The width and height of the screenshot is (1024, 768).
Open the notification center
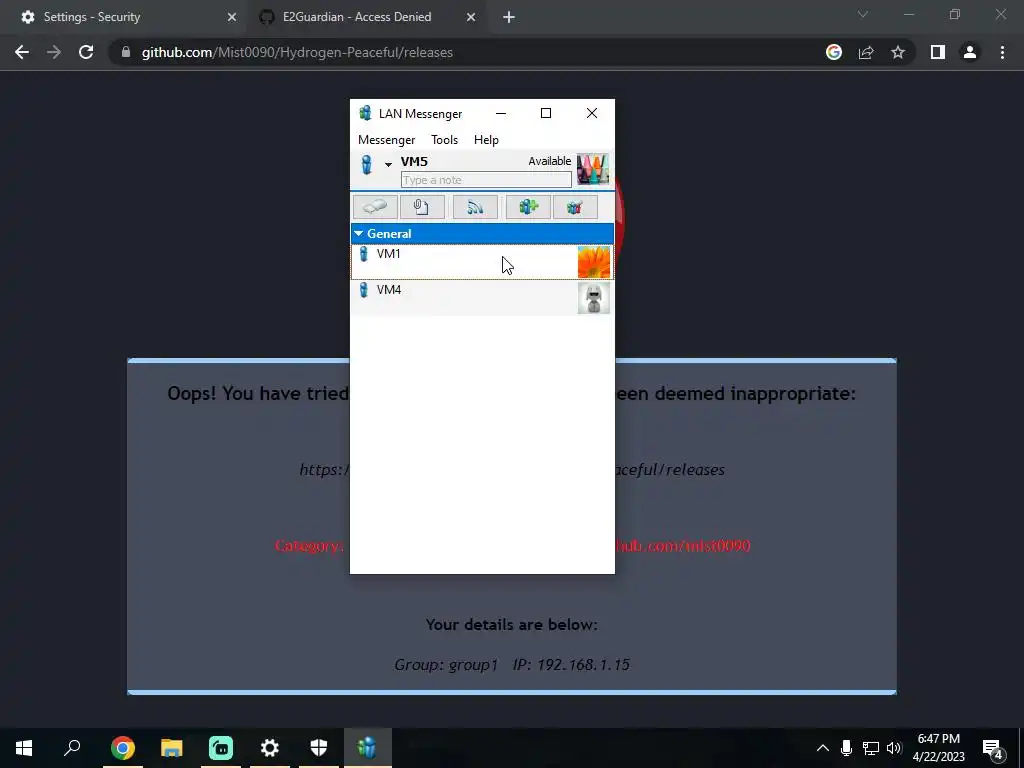[993, 748]
